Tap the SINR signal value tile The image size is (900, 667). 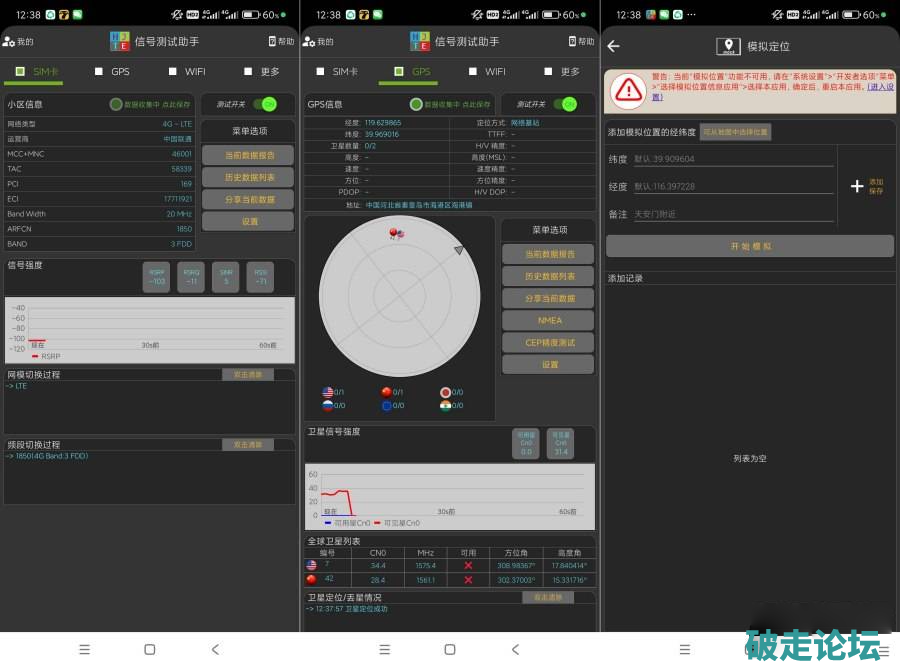tap(225, 277)
